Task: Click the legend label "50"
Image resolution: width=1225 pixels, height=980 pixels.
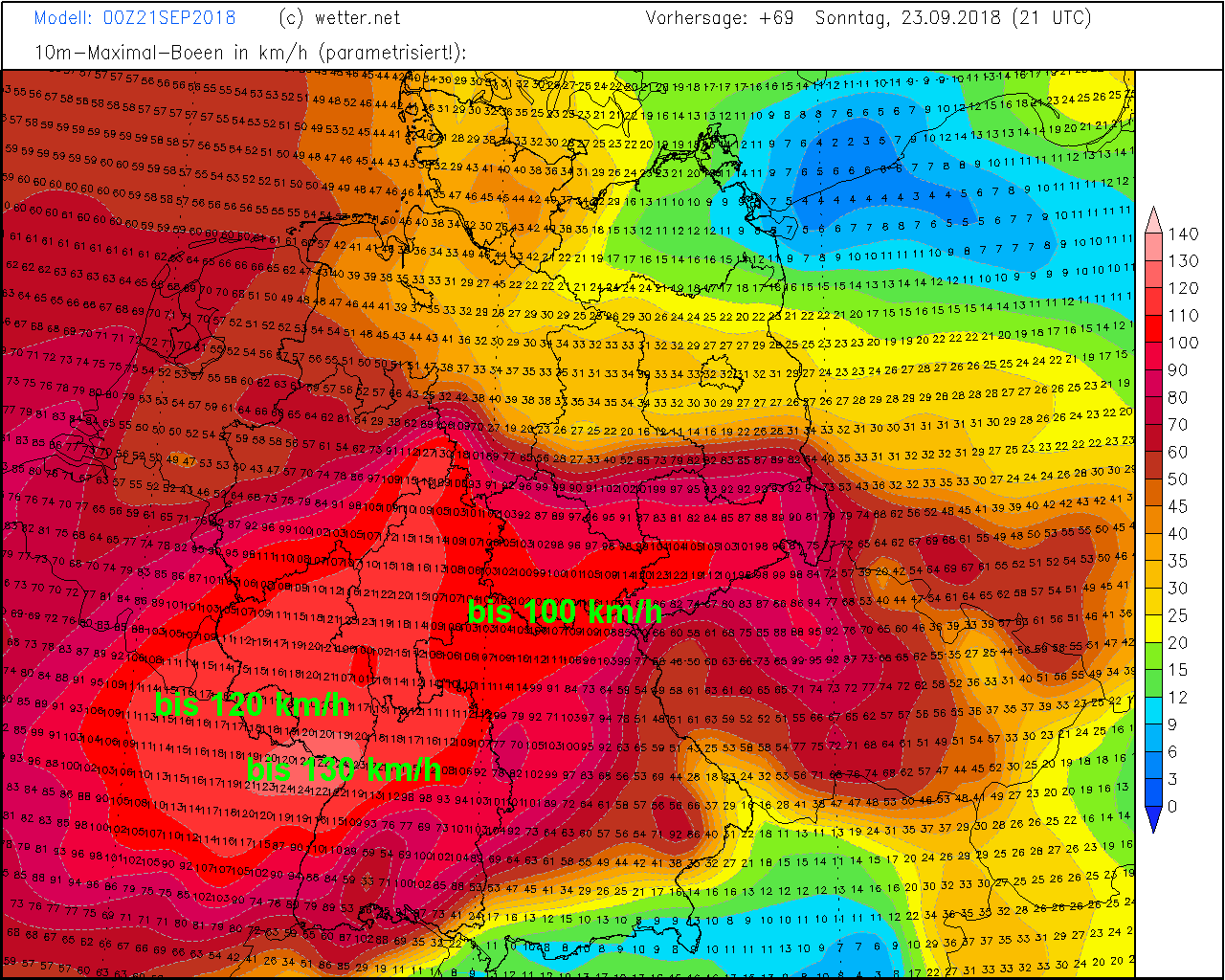Action: 1178,479
